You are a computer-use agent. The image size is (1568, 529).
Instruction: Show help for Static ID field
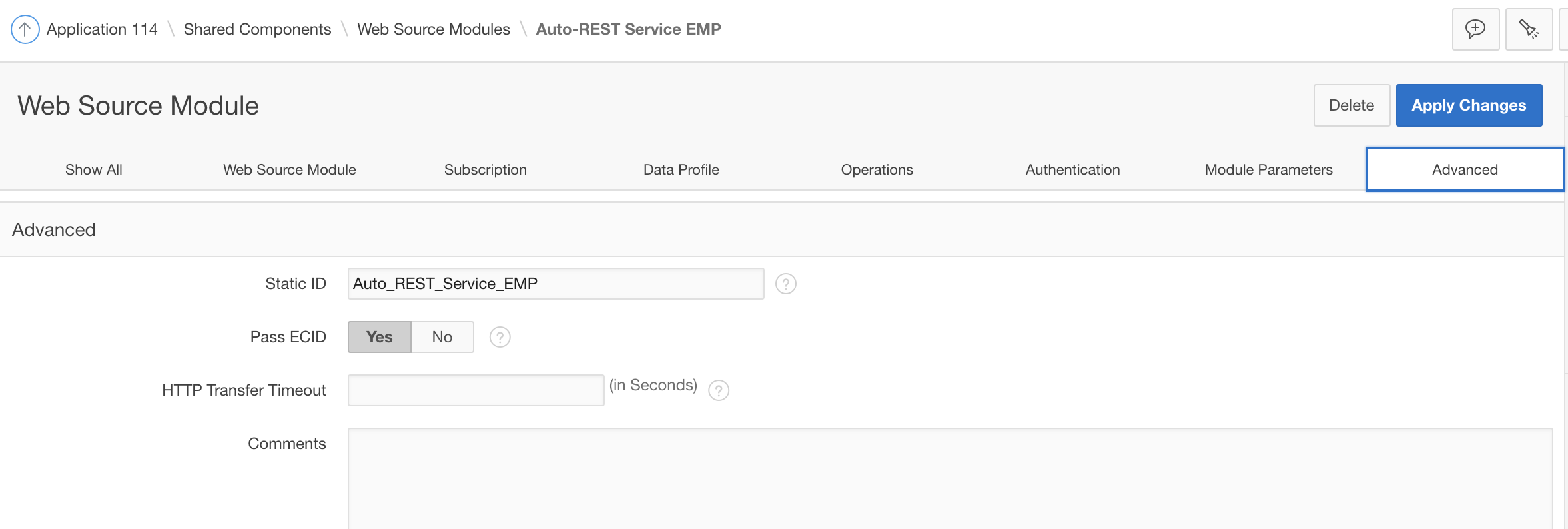point(786,284)
